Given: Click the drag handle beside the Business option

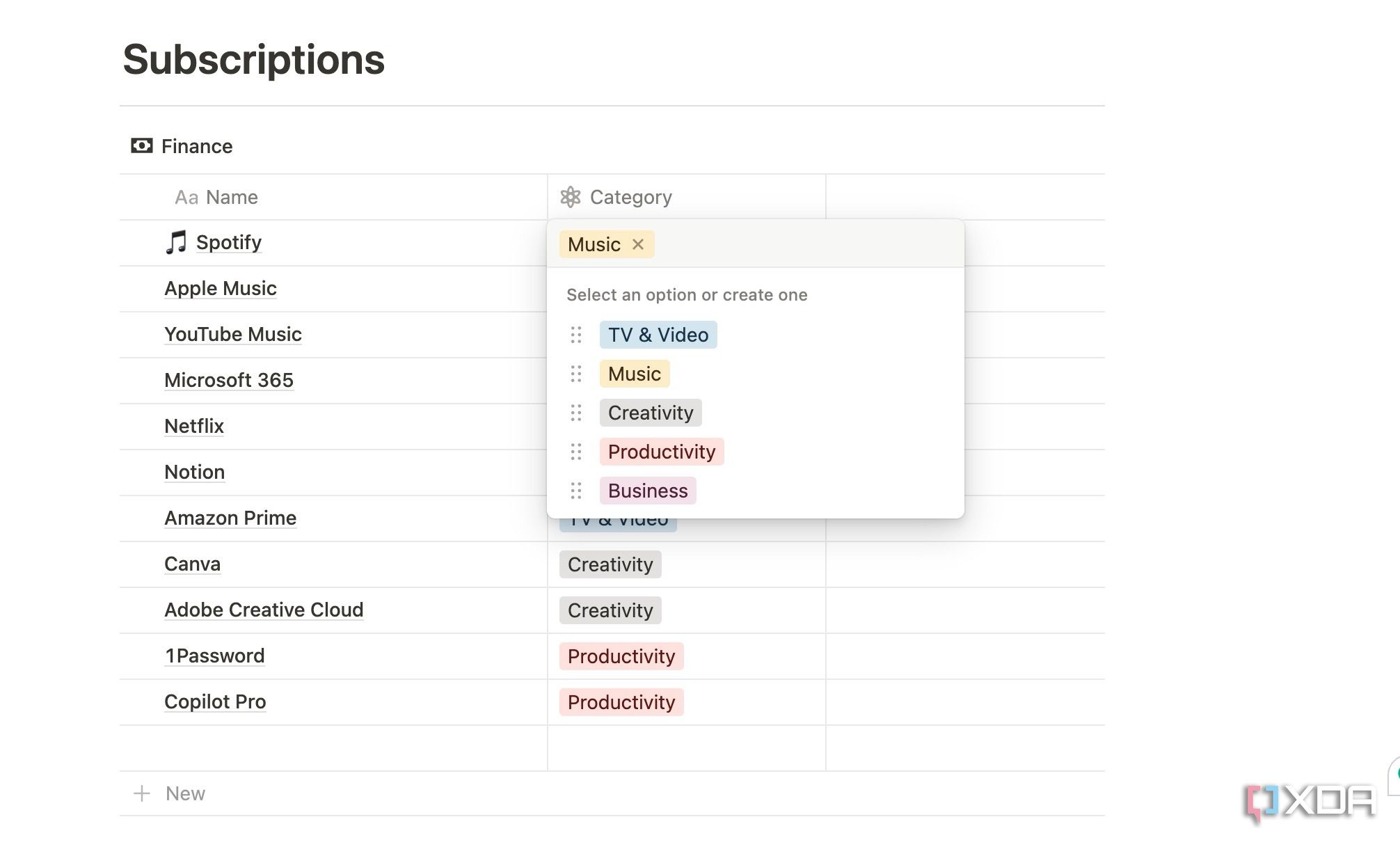Looking at the screenshot, I should [x=575, y=491].
